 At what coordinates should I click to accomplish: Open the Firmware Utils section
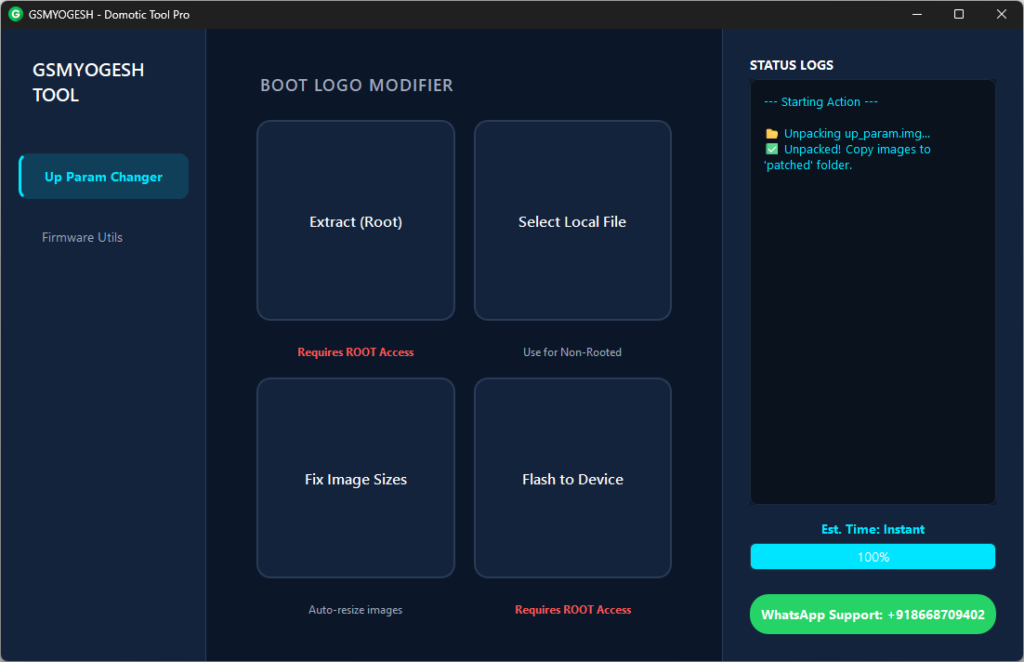(x=82, y=237)
